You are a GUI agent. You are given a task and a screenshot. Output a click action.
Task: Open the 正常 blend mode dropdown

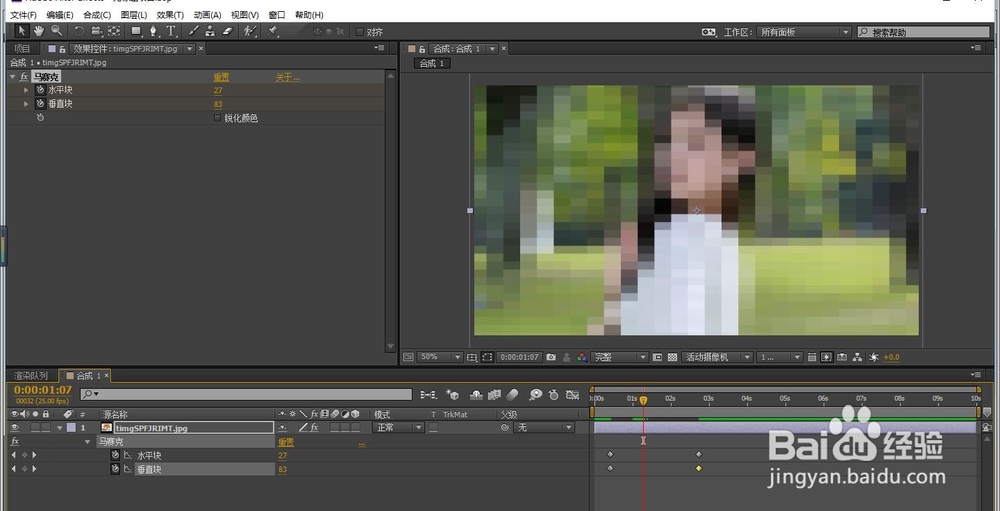pos(399,427)
